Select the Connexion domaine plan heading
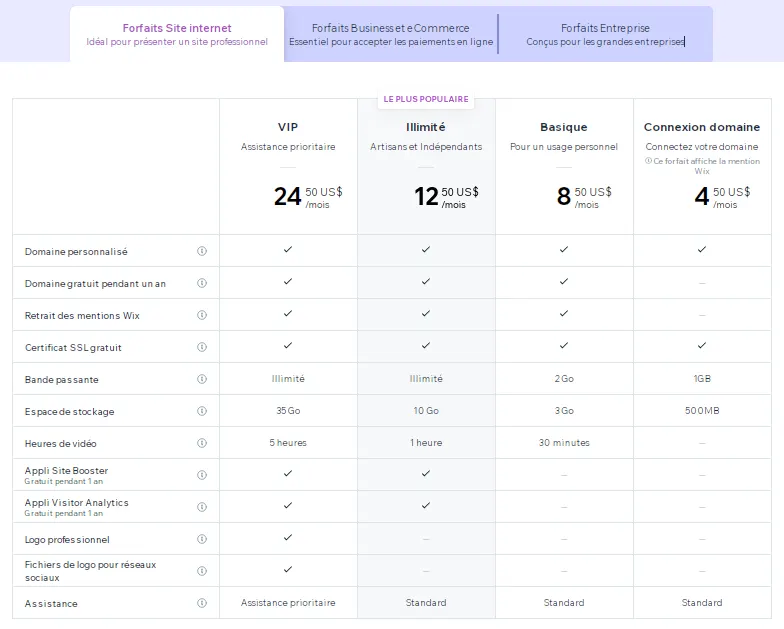 tap(702, 127)
